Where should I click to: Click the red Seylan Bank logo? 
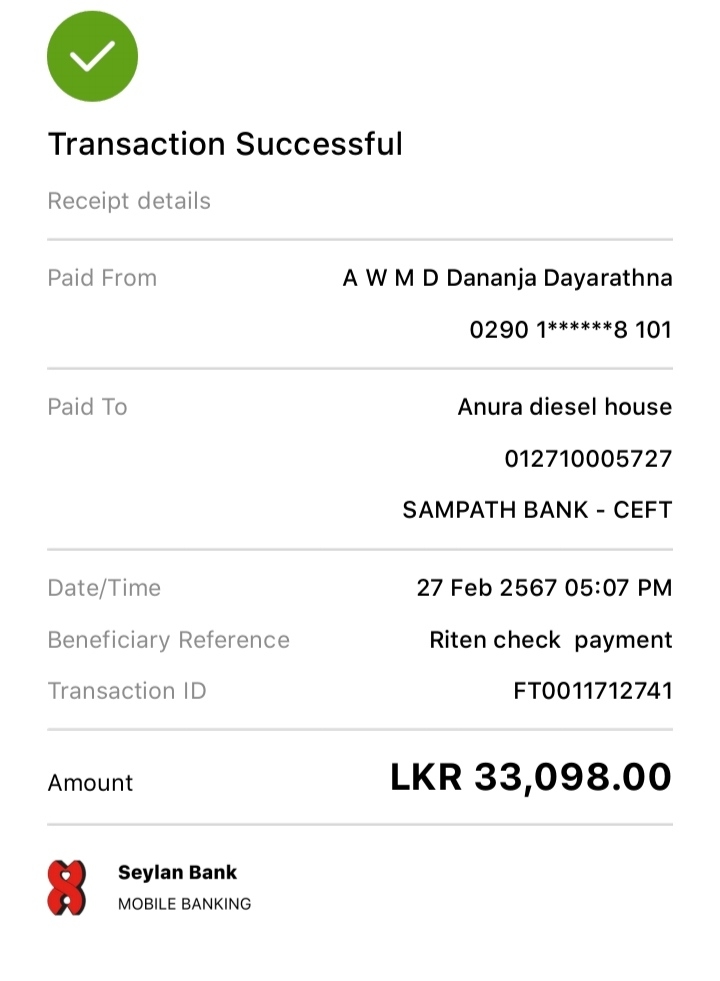tap(67, 887)
